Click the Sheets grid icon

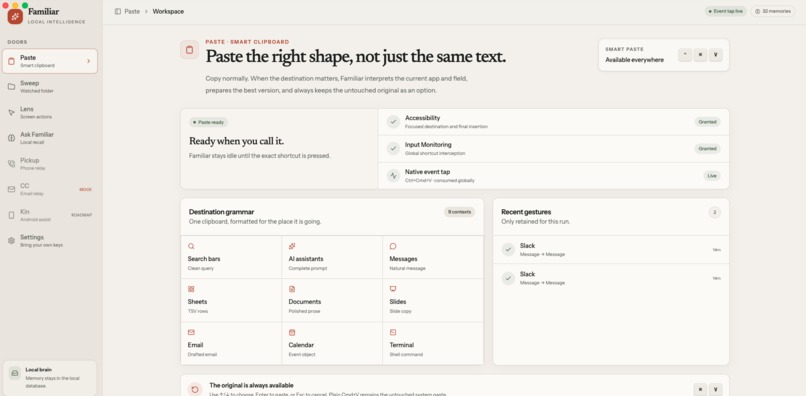[x=191, y=289]
